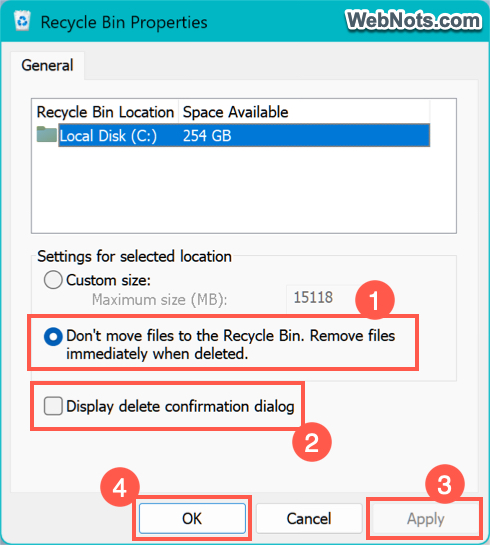Enable Display delete confirmation dialog checkbox

[53, 406]
